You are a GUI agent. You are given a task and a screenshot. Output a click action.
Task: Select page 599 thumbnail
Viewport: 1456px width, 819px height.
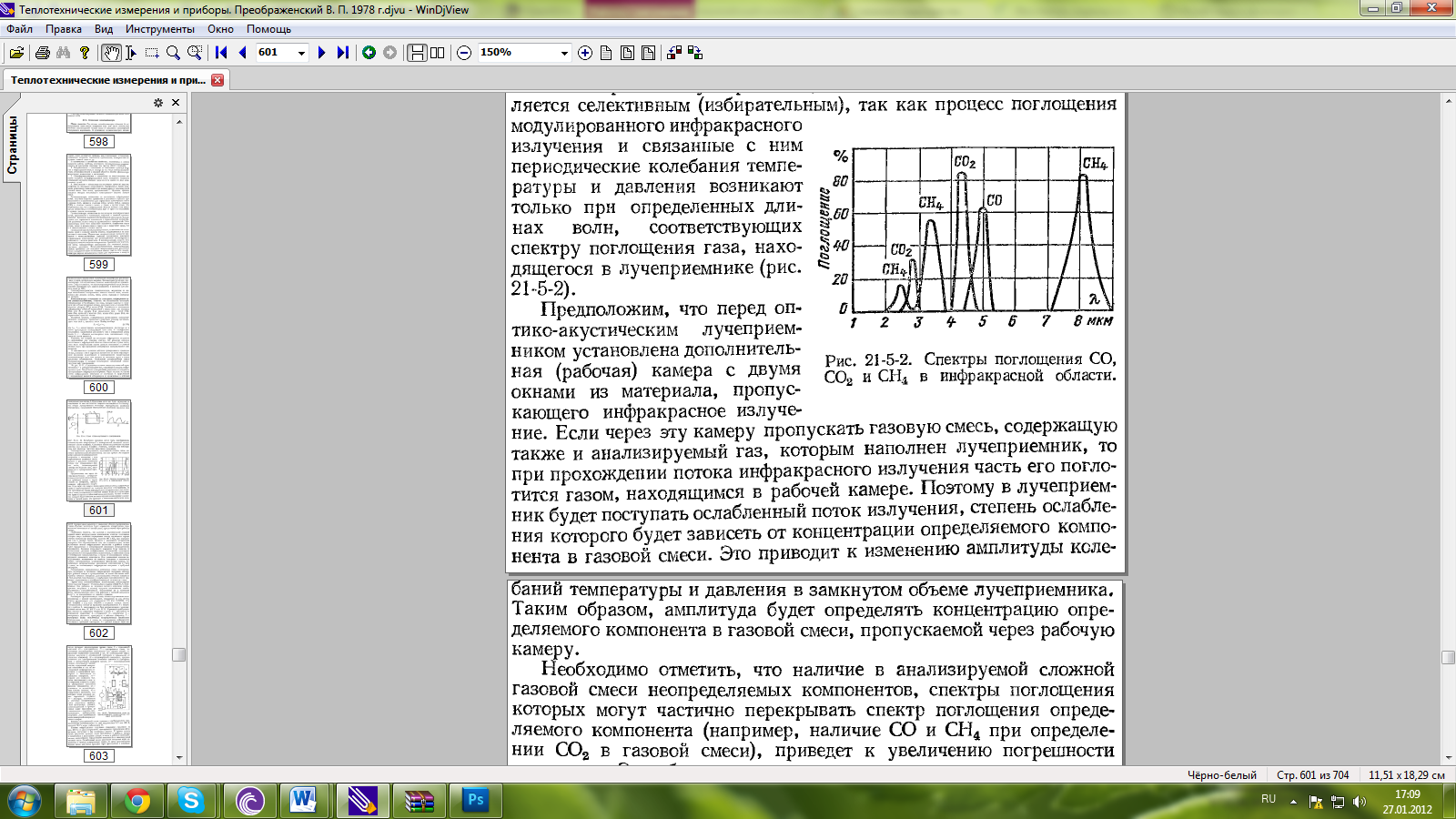point(99,205)
